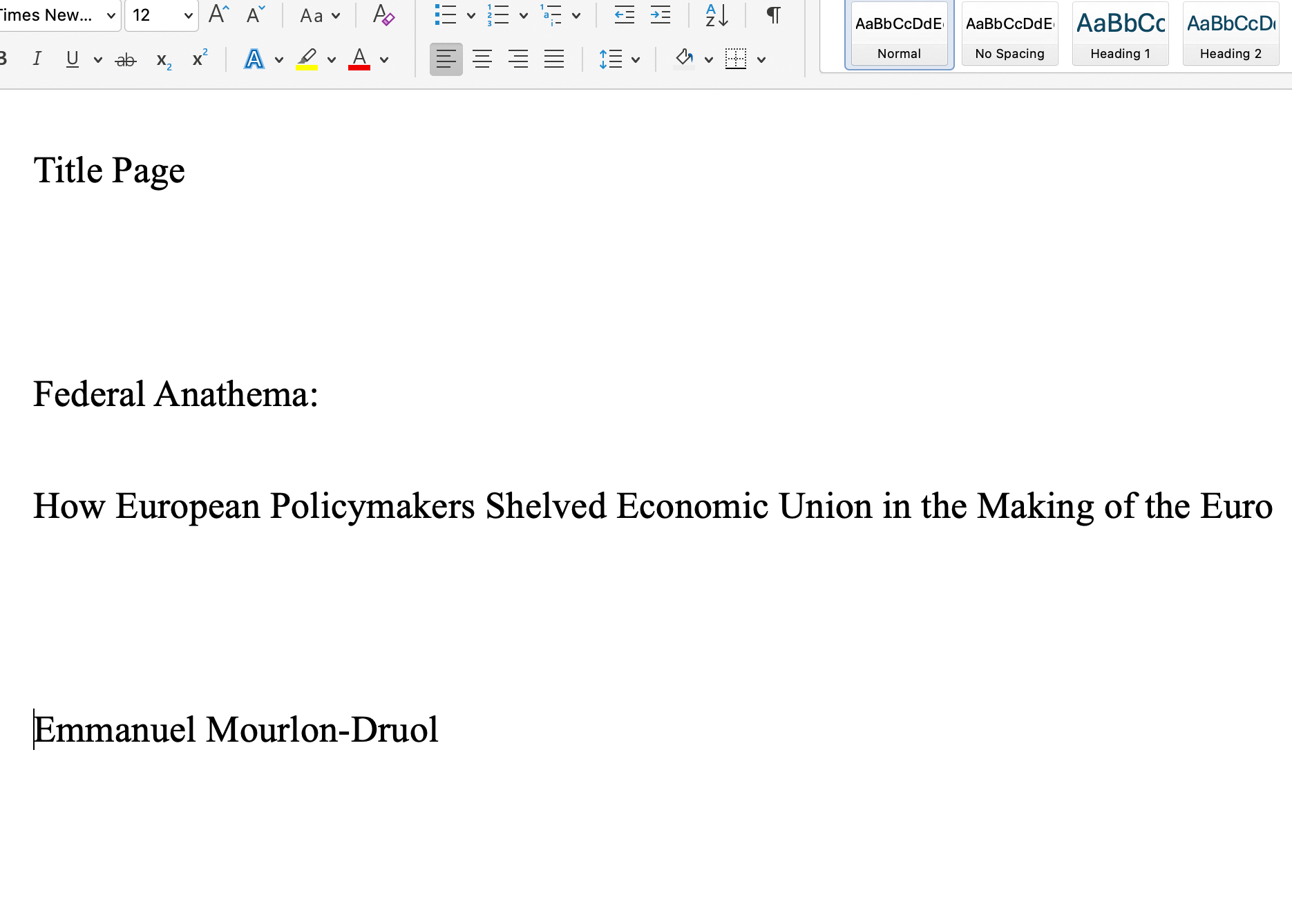The width and height of the screenshot is (1292, 924).
Task: Apply the No Spacing style
Action: point(1009,35)
